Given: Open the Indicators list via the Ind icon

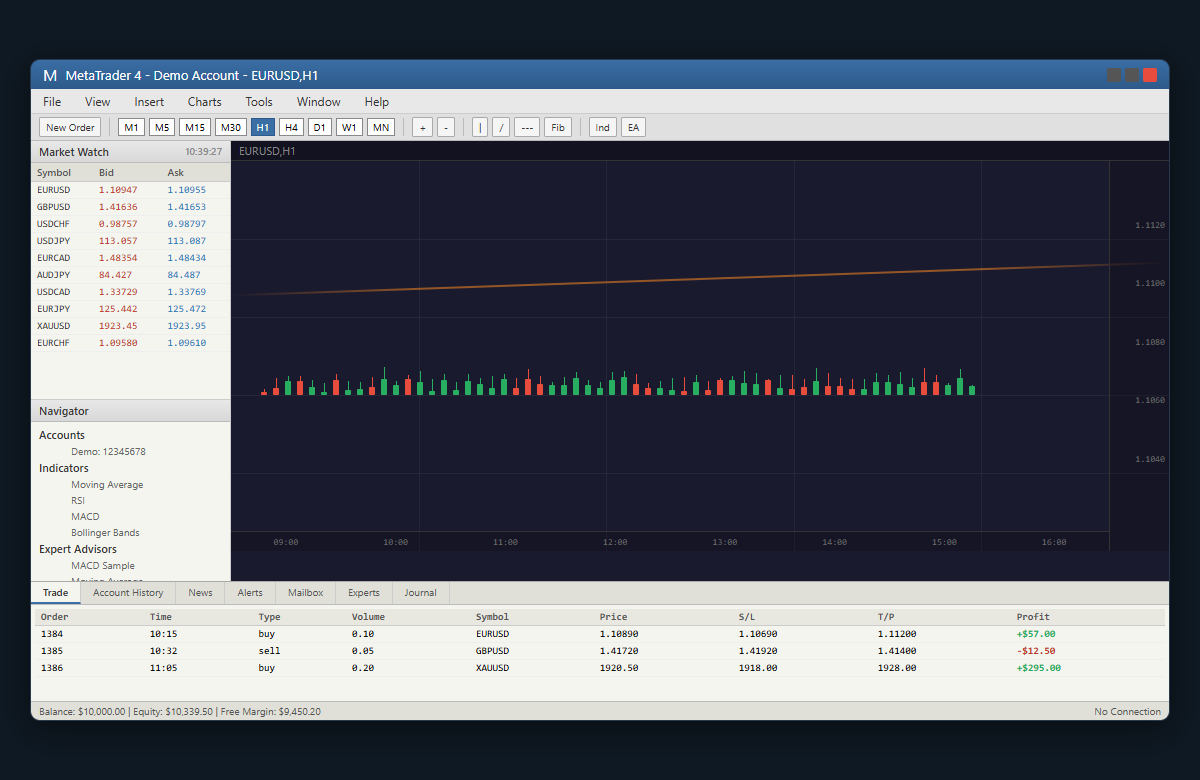Looking at the screenshot, I should pos(603,127).
